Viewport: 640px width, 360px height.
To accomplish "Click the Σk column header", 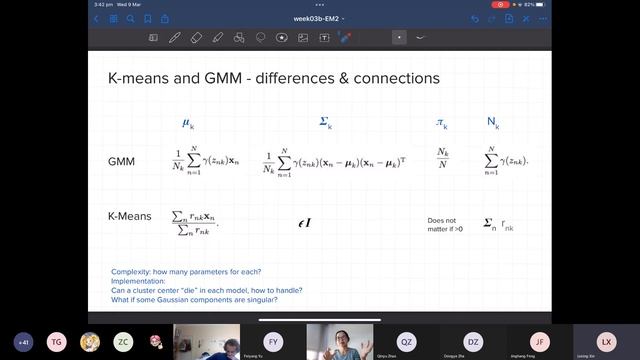I will click(326, 122).
